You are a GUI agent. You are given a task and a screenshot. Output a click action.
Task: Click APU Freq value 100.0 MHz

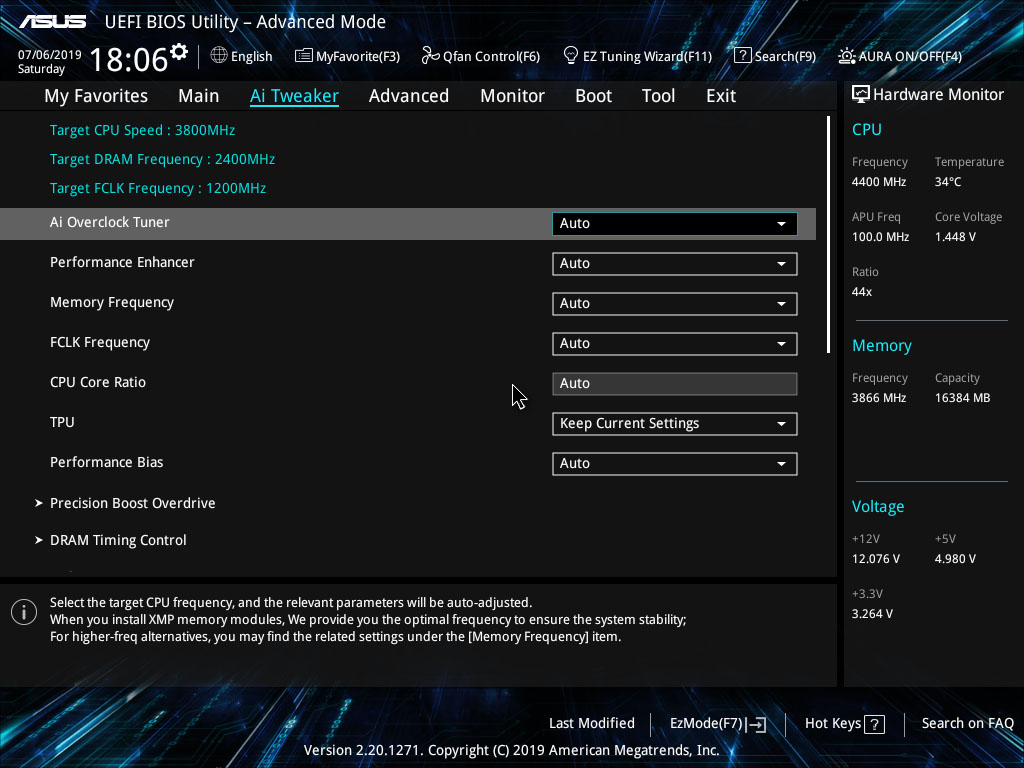pos(880,237)
